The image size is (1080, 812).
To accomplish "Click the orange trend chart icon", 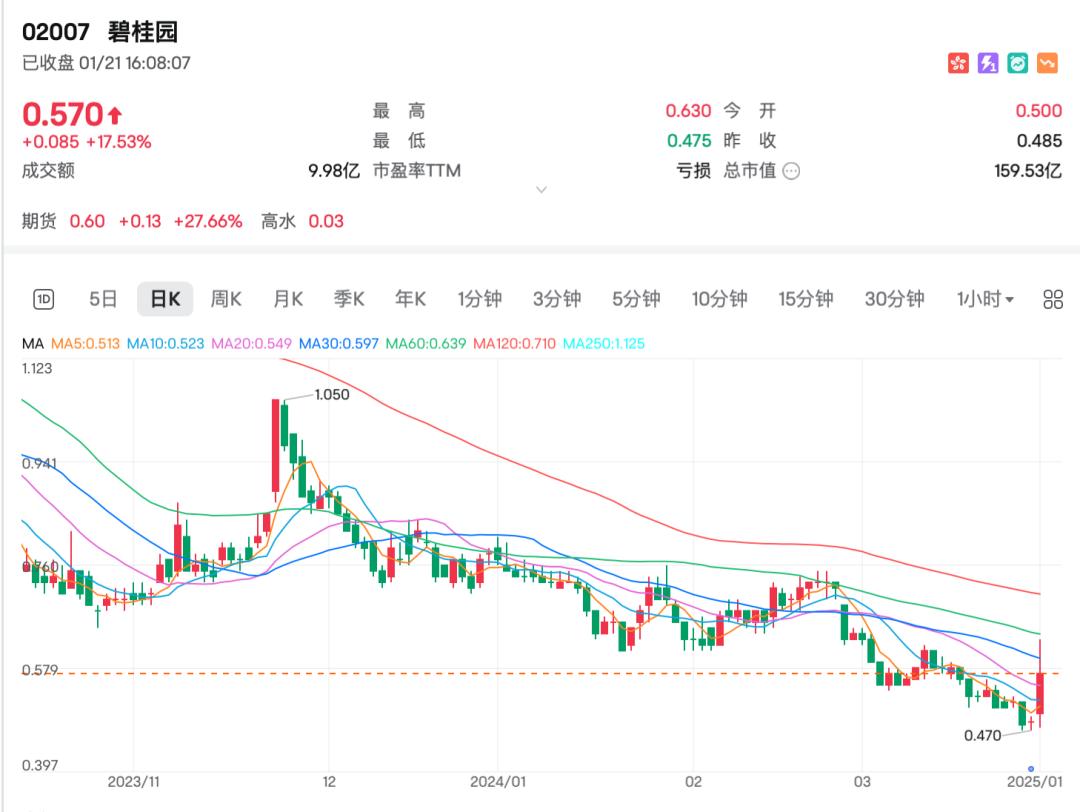I will coord(1047,63).
